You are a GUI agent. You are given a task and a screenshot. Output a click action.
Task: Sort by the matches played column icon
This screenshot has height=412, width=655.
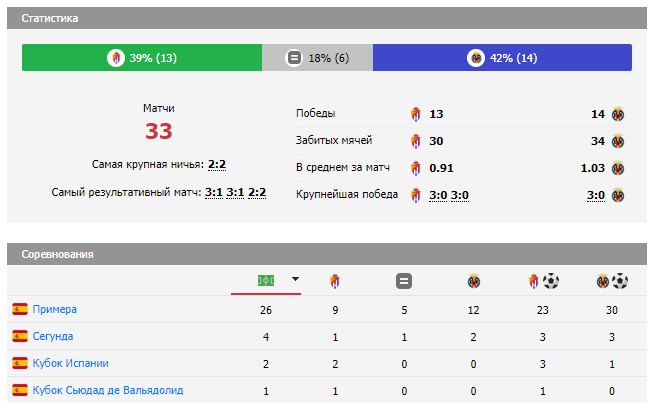pyautogui.click(x=265, y=280)
